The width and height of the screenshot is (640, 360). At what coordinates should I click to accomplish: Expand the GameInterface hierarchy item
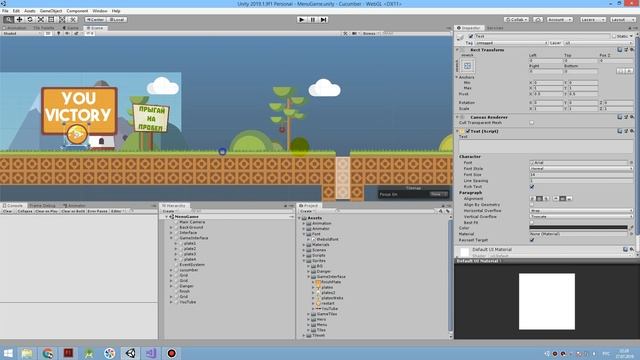(x=171, y=238)
